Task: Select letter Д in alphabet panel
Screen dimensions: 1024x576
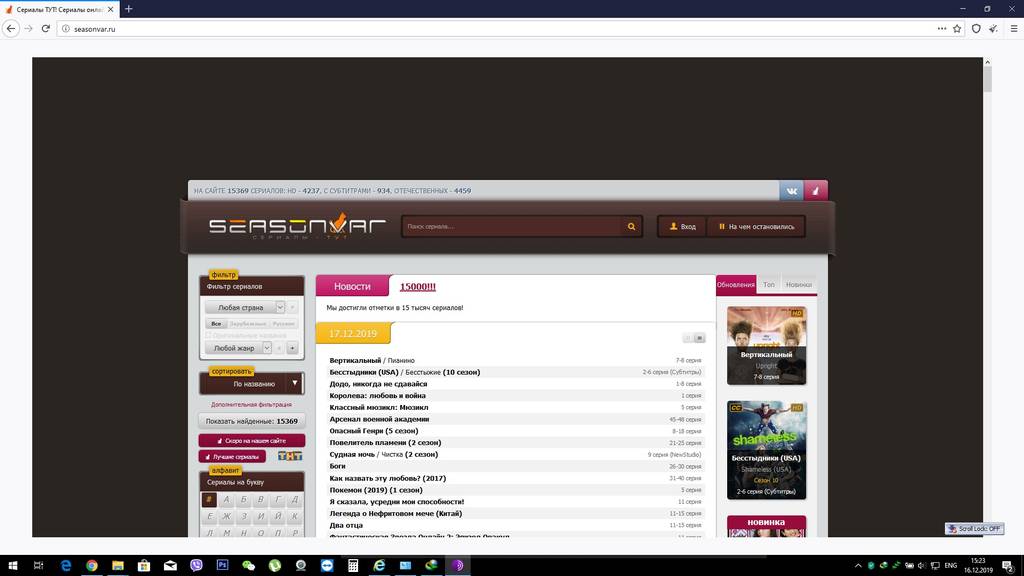Action: (x=295, y=500)
